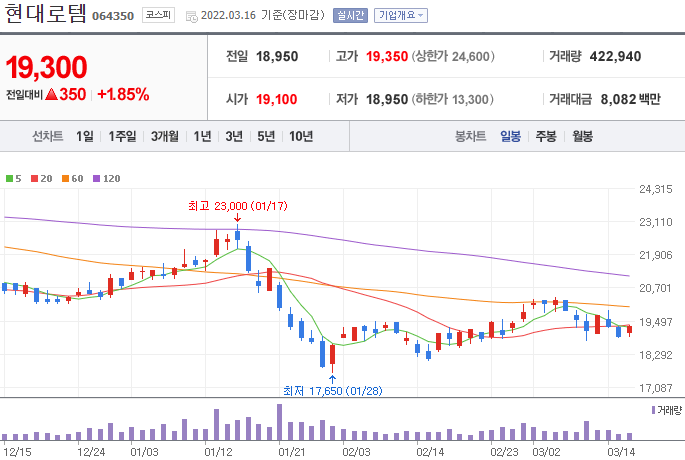Switch to the 3개월 line chart
685x460 pixels.
[x=165, y=136]
